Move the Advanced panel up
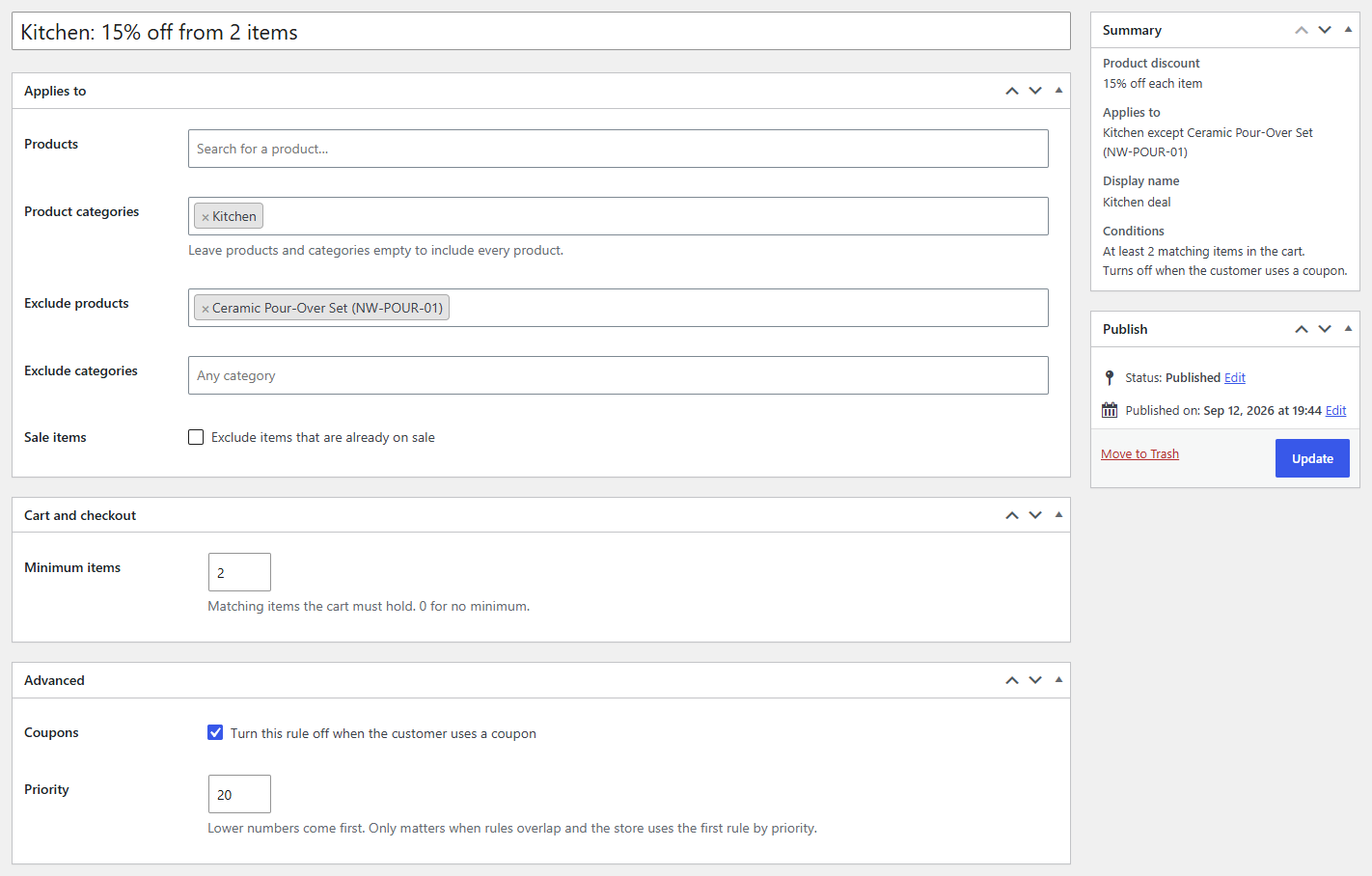The width and height of the screenshot is (1372, 876). pyautogui.click(x=1012, y=680)
